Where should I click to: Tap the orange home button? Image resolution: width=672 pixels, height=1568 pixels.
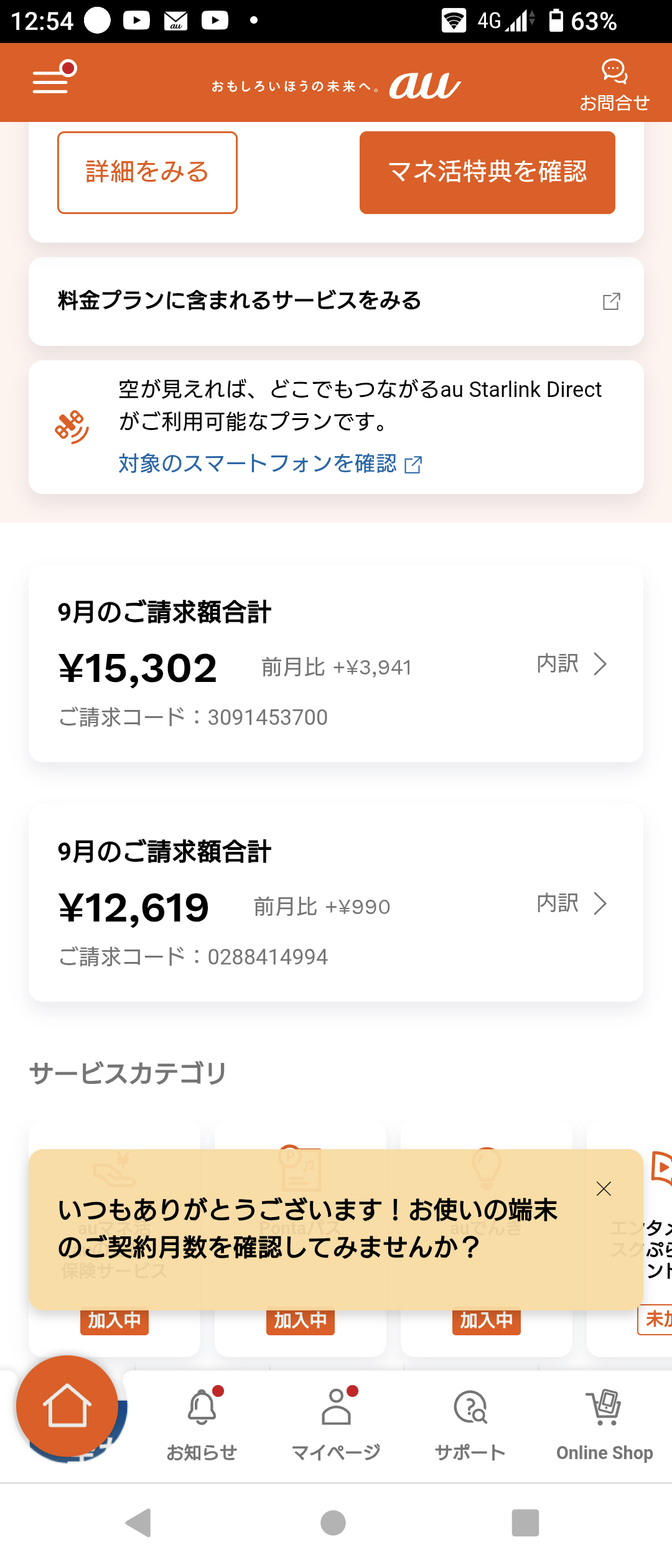tap(67, 1406)
